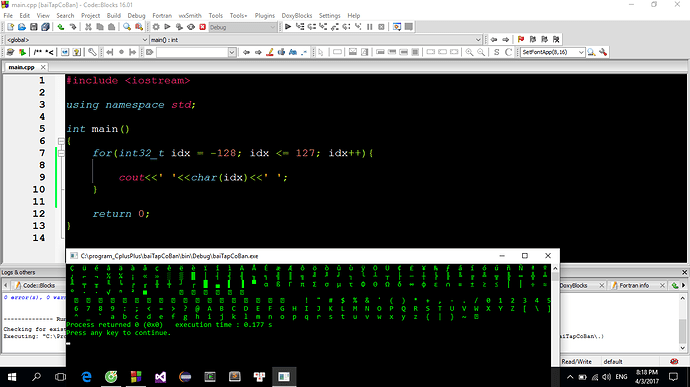The image size is (690, 387).
Task: Undo the last edit
Action: [x=61, y=27]
